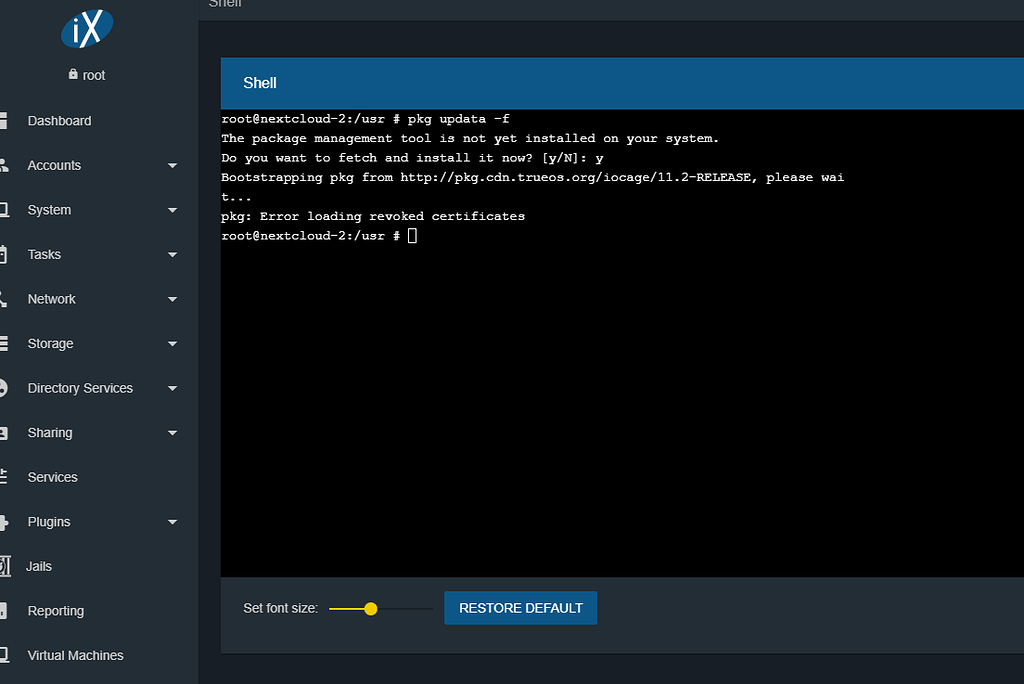This screenshot has width=1024, height=684.
Task: Expand the Plugins section
Action: point(172,521)
